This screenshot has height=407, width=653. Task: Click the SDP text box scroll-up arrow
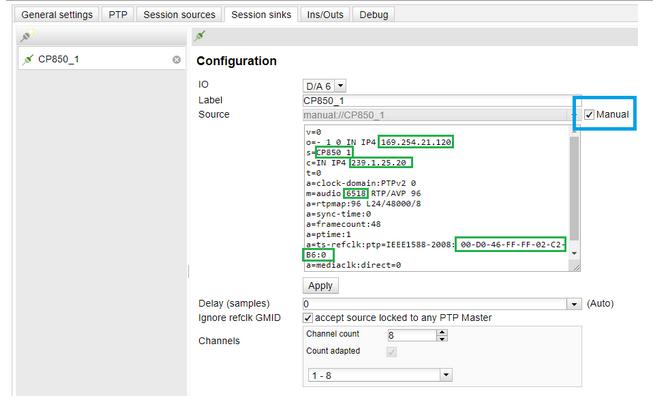[573, 129]
